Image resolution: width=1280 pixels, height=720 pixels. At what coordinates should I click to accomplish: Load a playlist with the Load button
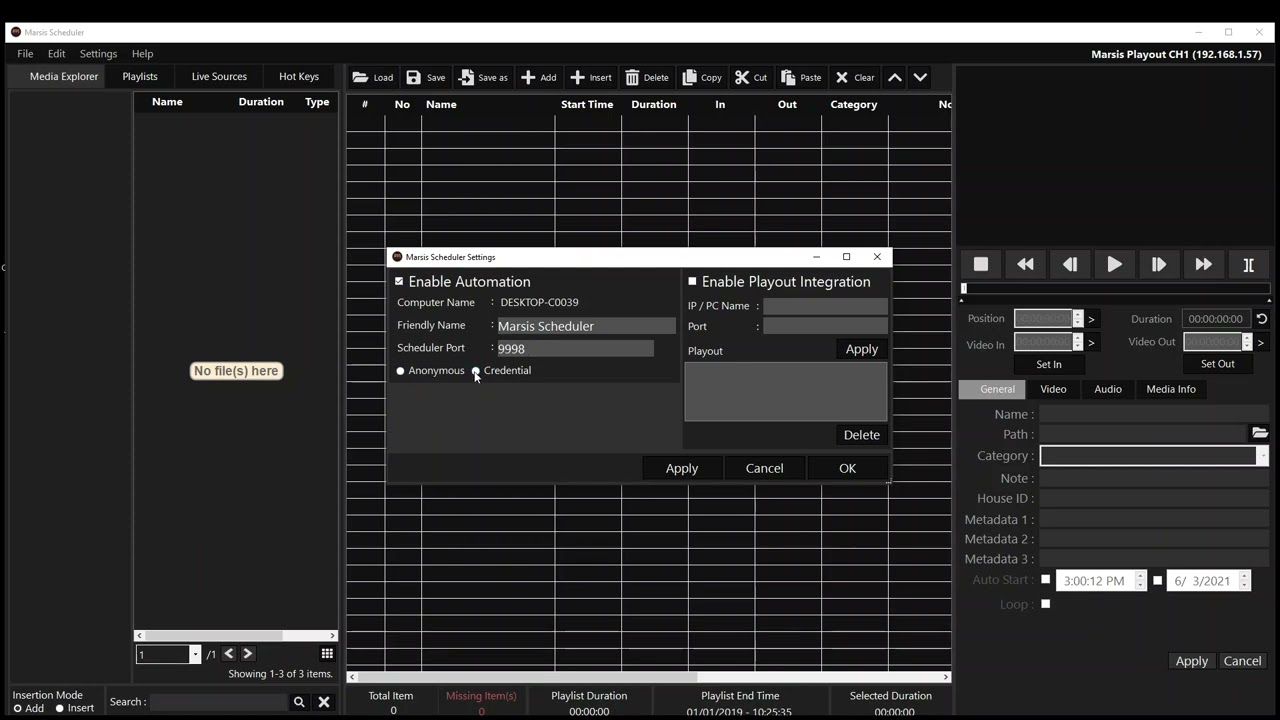[x=372, y=77]
